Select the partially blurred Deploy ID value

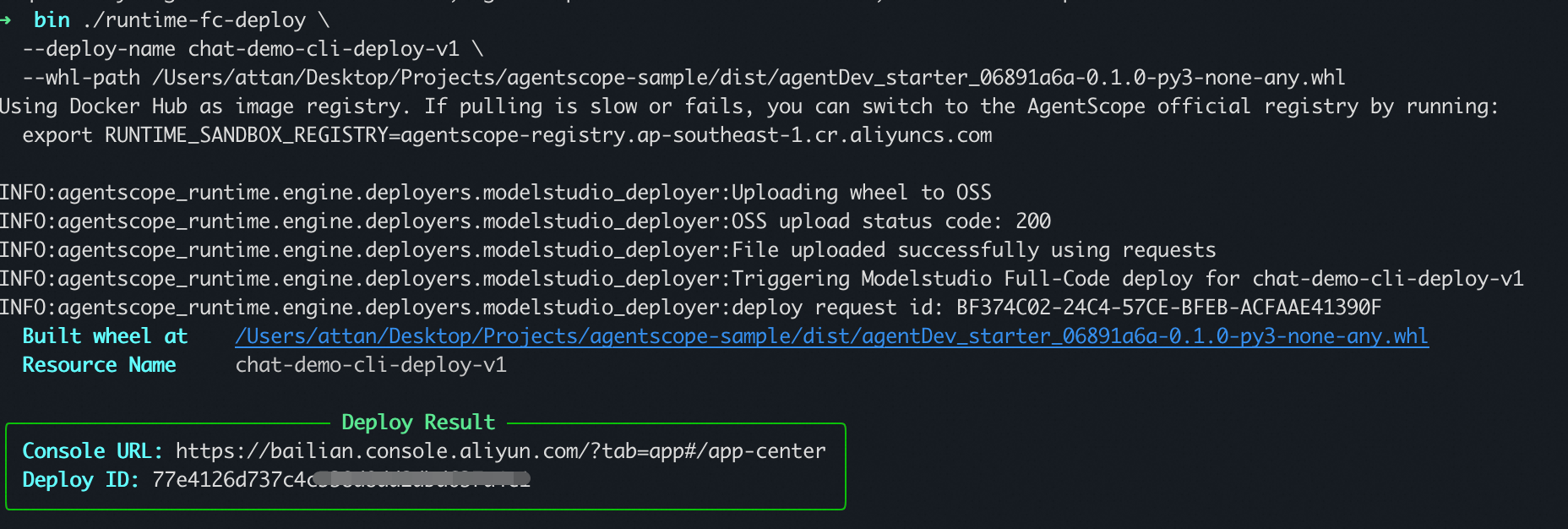(x=341, y=480)
